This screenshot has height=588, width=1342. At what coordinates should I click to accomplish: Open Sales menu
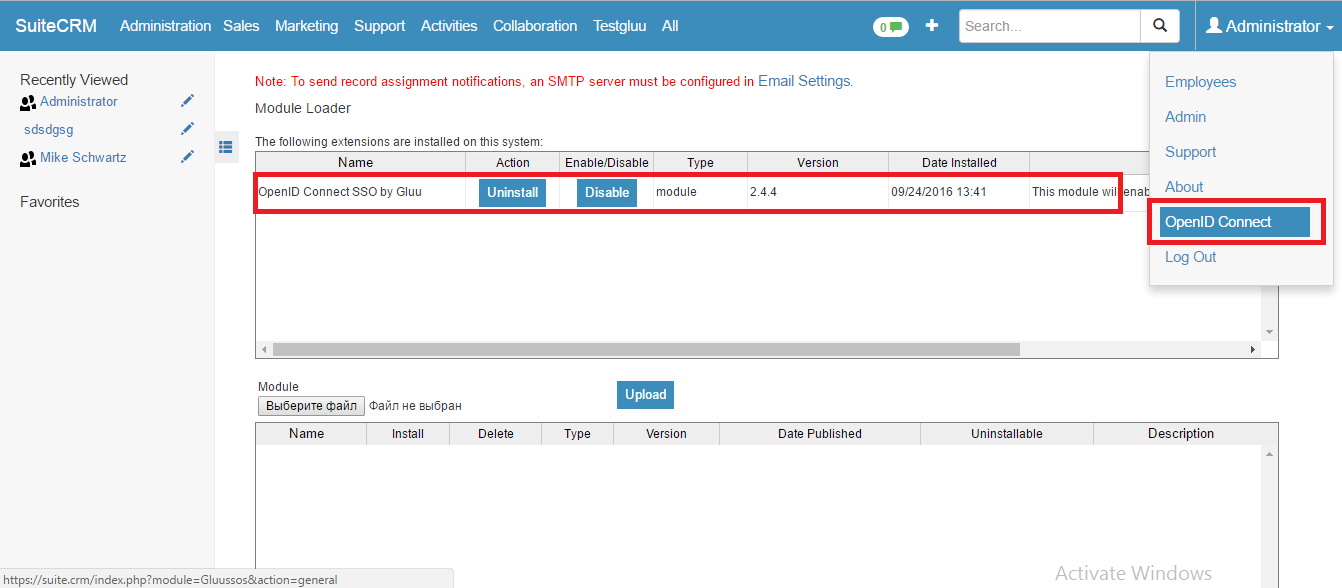coord(241,26)
